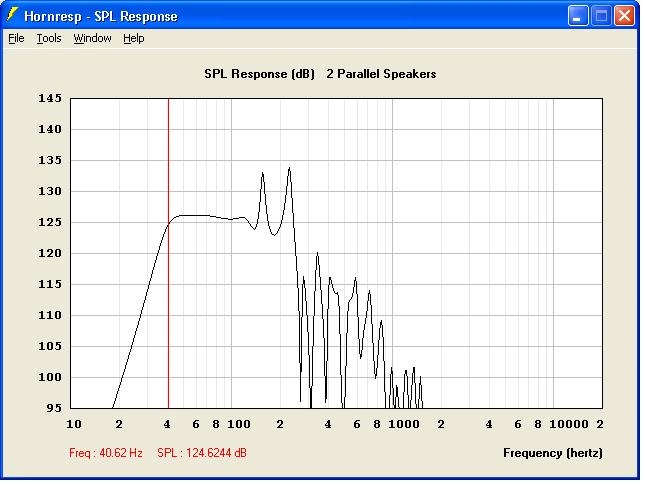645x485 pixels.
Task: Open the Window menu
Action: click(92, 38)
